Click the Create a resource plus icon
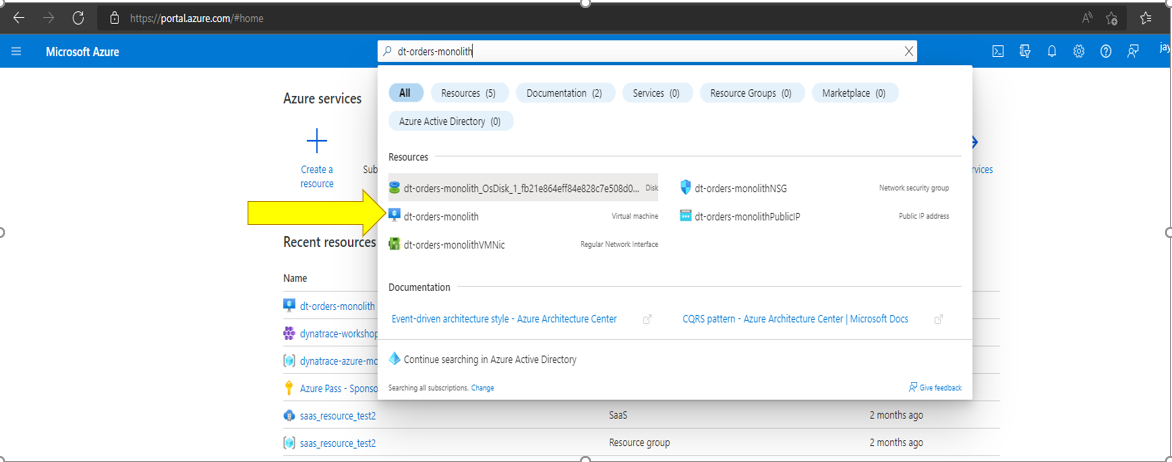 coord(317,141)
